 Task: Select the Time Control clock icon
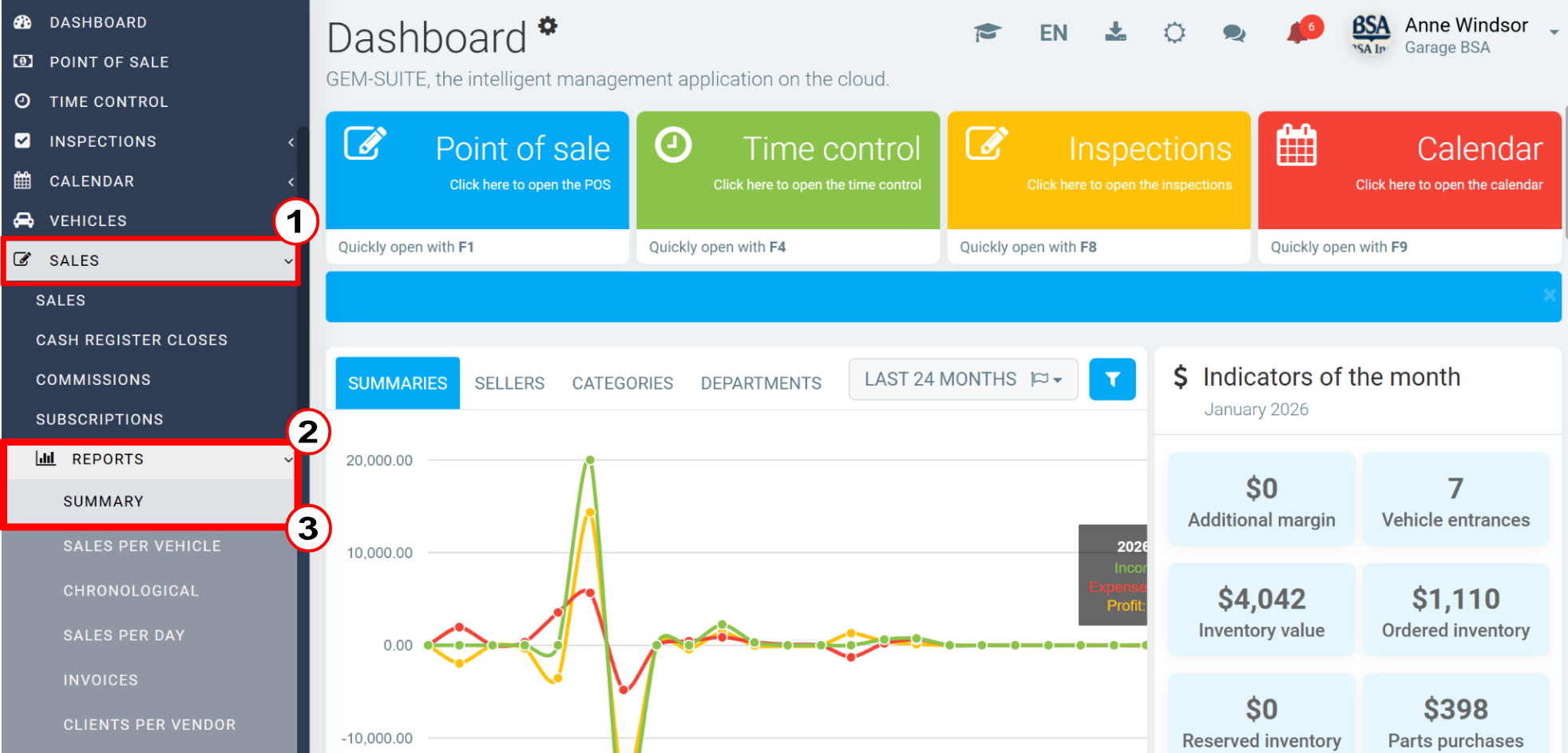(22, 101)
